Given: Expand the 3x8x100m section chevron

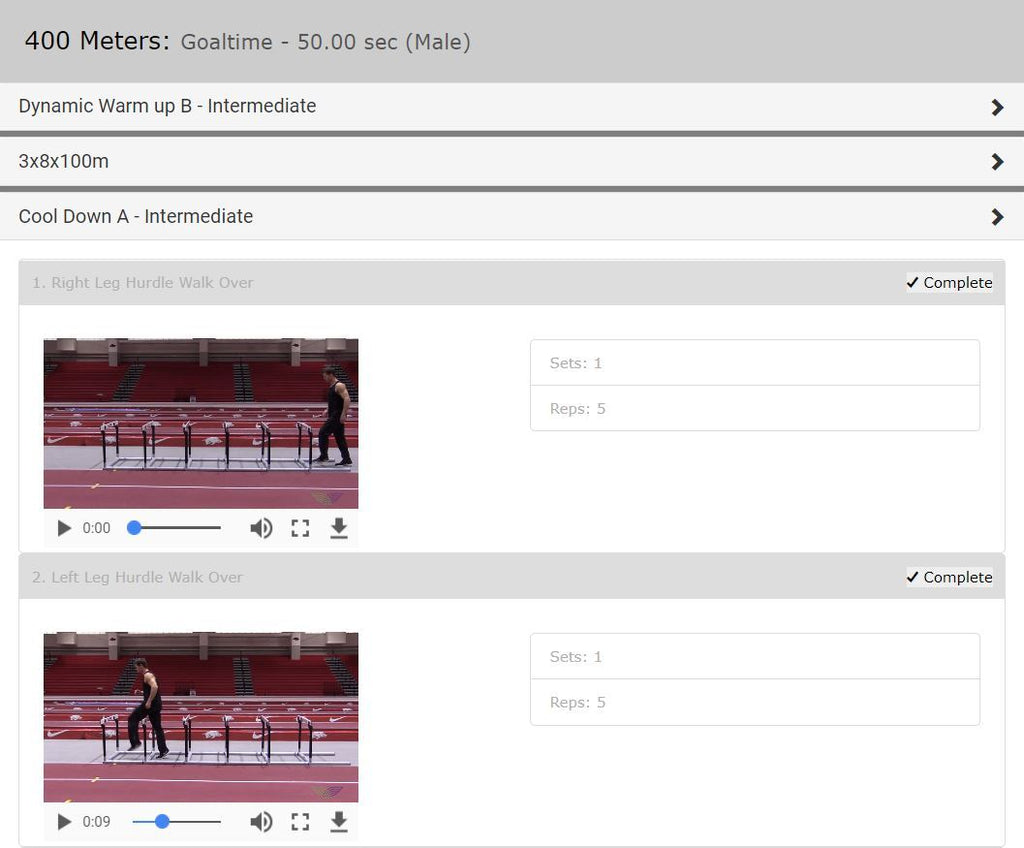Looking at the screenshot, I should [x=997, y=161].
